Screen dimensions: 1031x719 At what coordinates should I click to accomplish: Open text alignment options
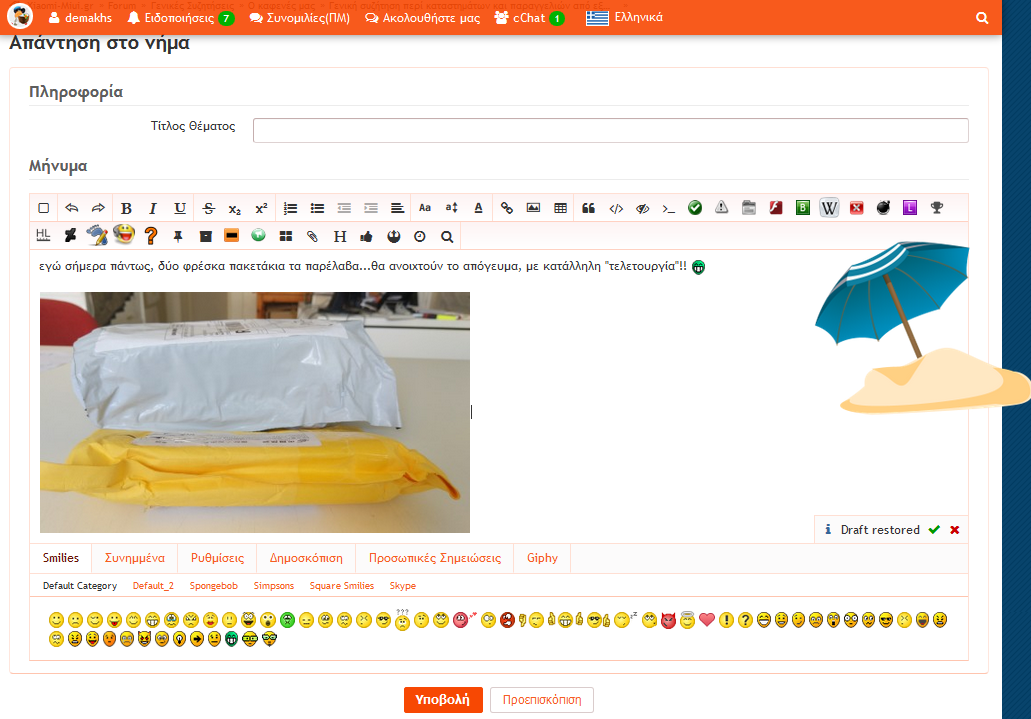point(397,209)
